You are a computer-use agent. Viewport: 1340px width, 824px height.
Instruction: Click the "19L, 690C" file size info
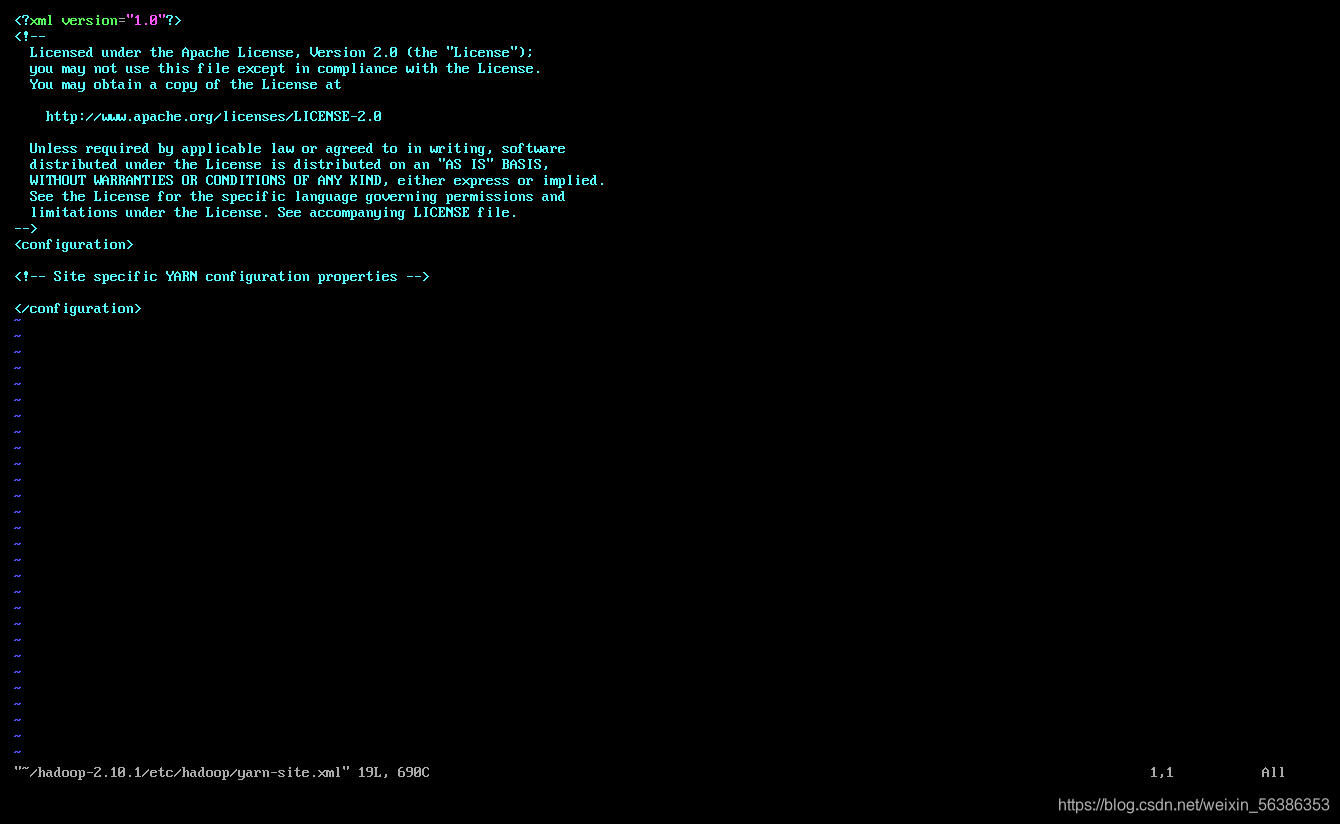tap(394, 772)
